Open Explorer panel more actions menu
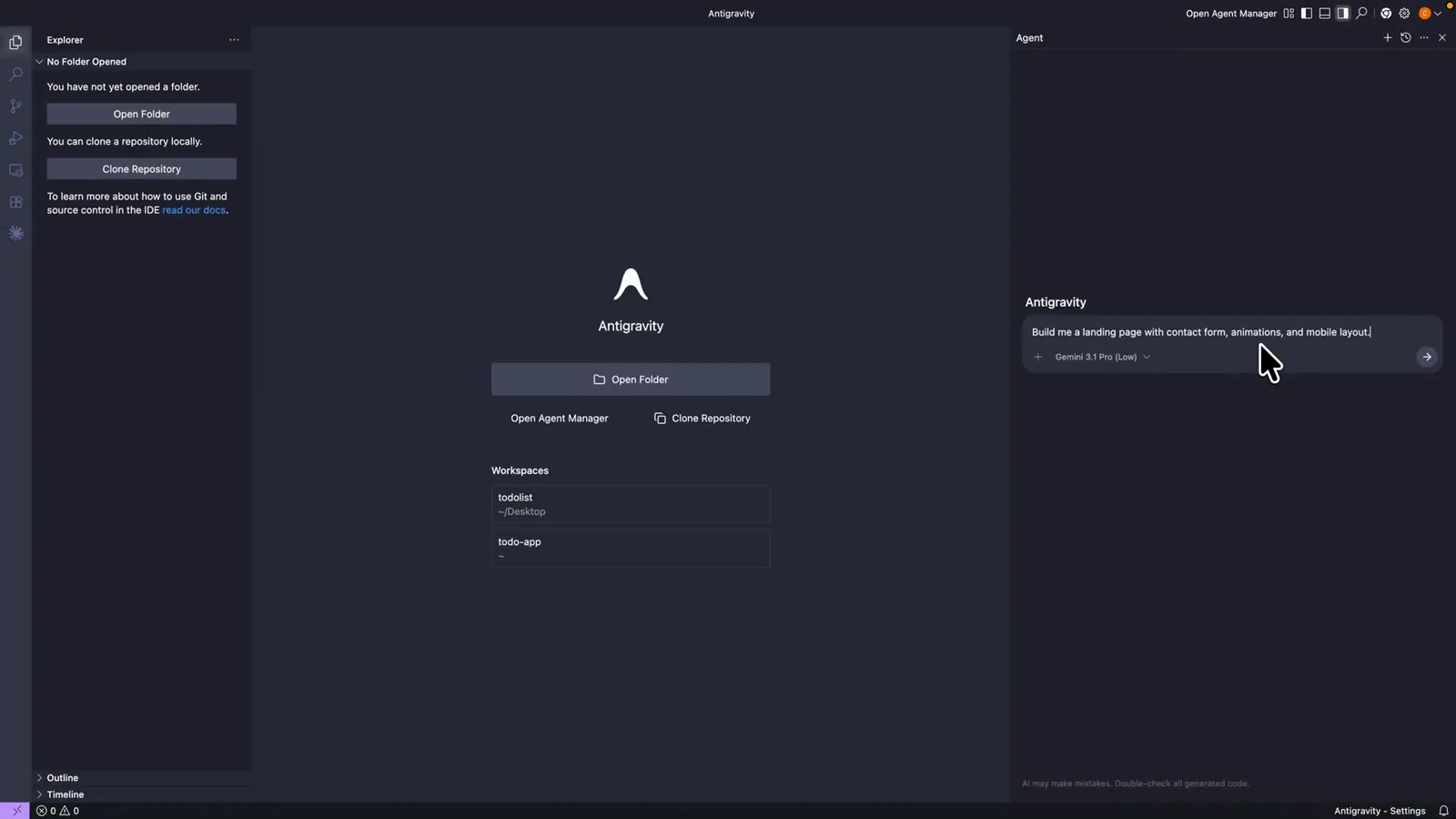Image resolution: width=1456 pixels, height=819 pixels. tap(234, 40)
